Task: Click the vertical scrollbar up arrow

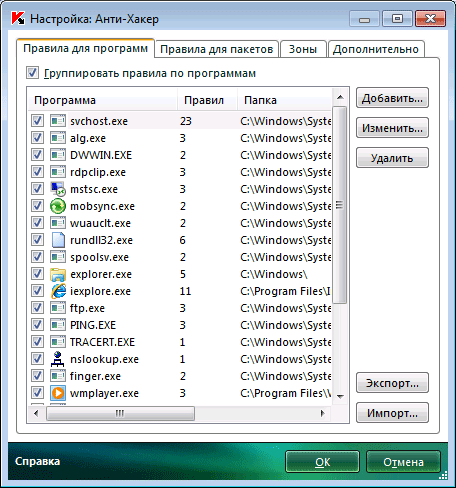Action: tap(340, 97)
